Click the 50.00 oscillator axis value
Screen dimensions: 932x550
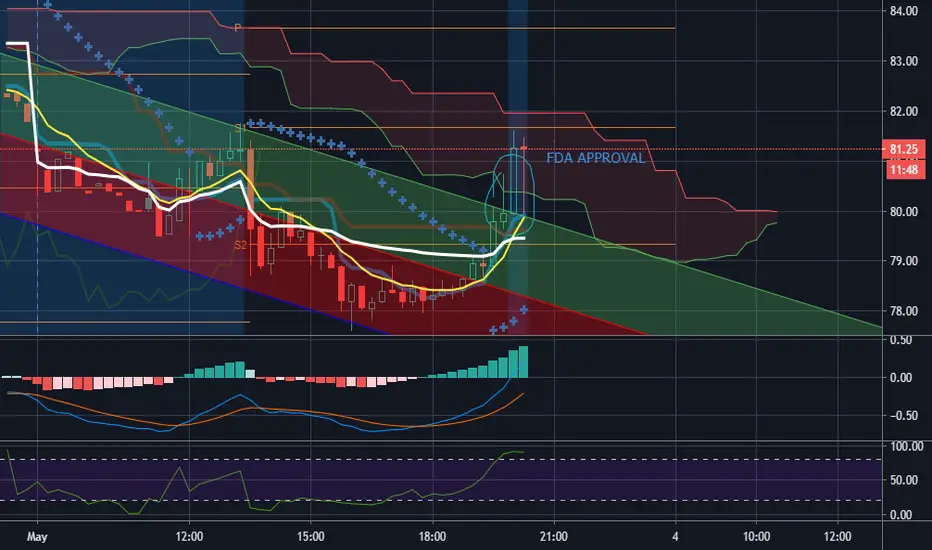point(903,480)
